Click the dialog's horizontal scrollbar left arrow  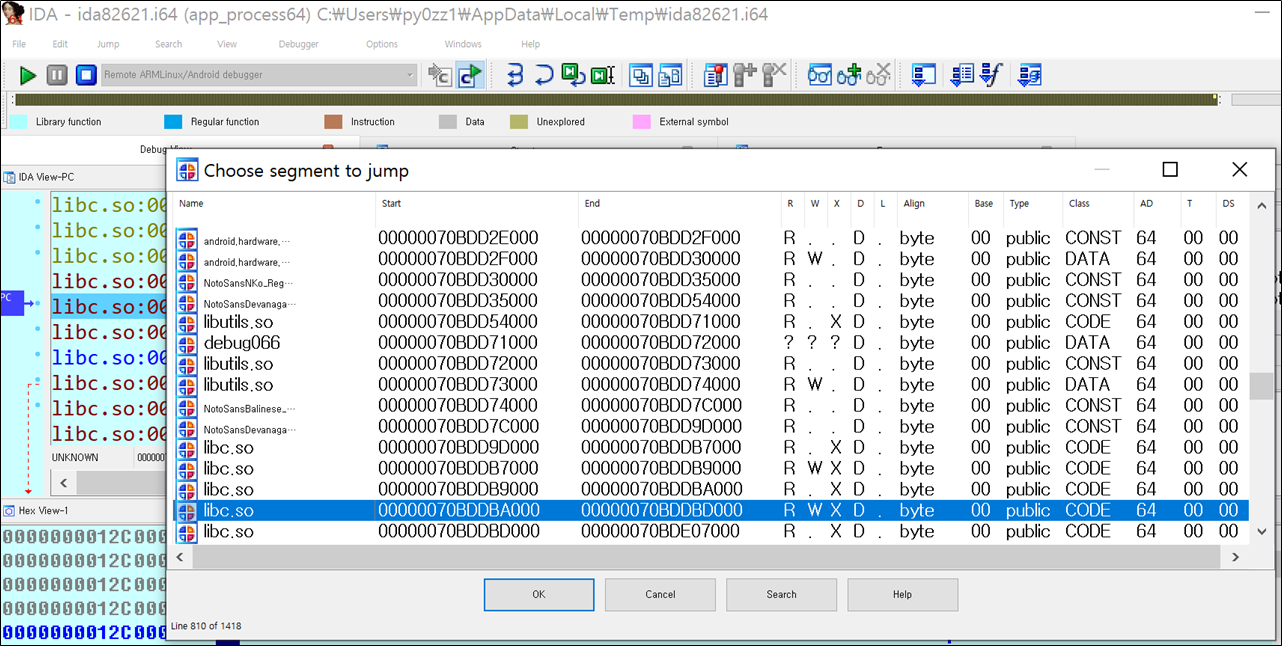pyautogui.click(x=182, y=556)
